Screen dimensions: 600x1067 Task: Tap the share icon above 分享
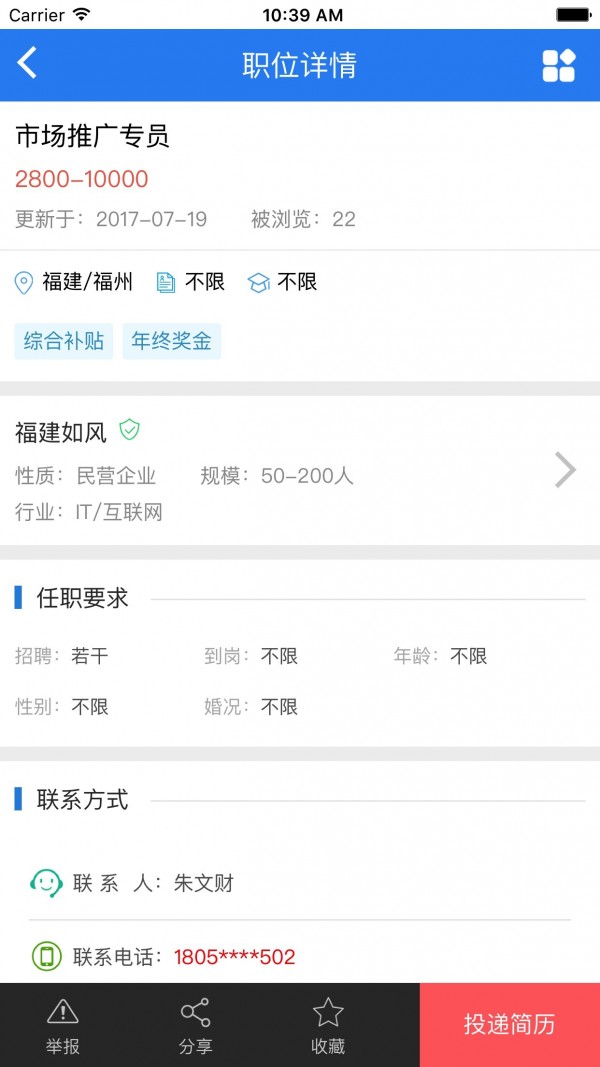pos(196,1013)
